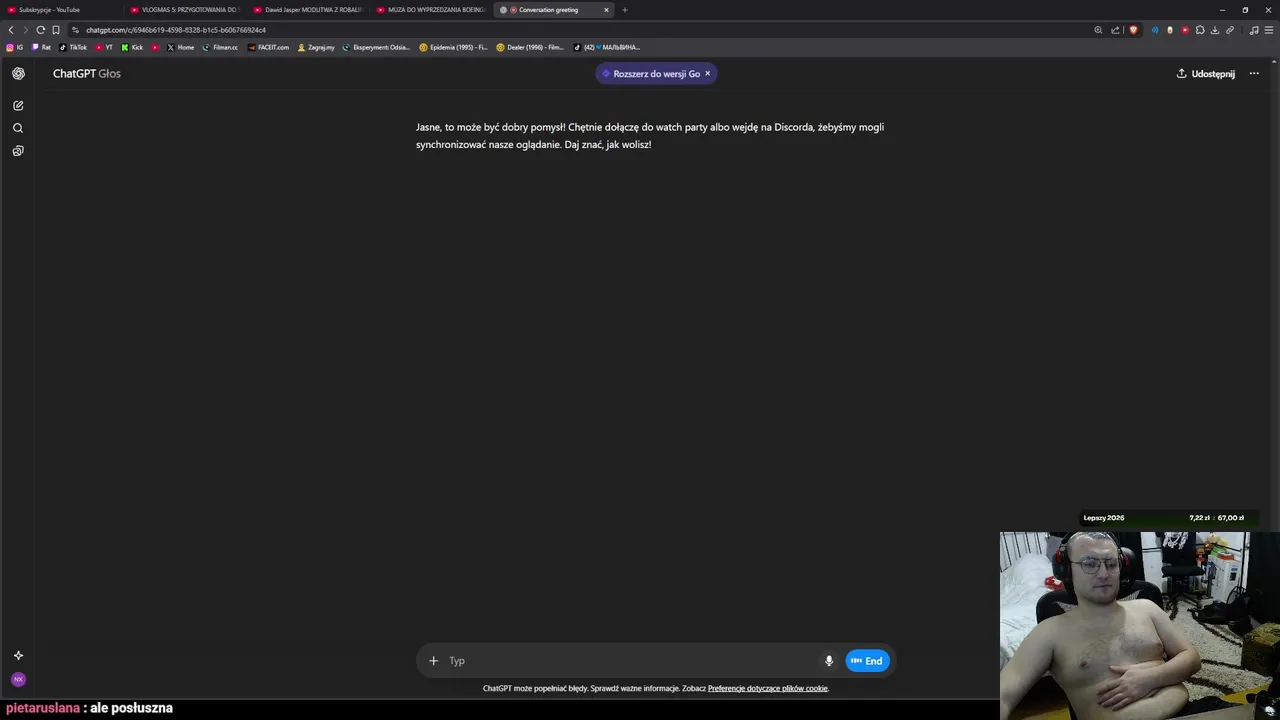The width and height of the screenshot is (1280, 720).
Task: Open the search chats icon in sidebar
Action: pyautogui.click(x=18, y=128)
